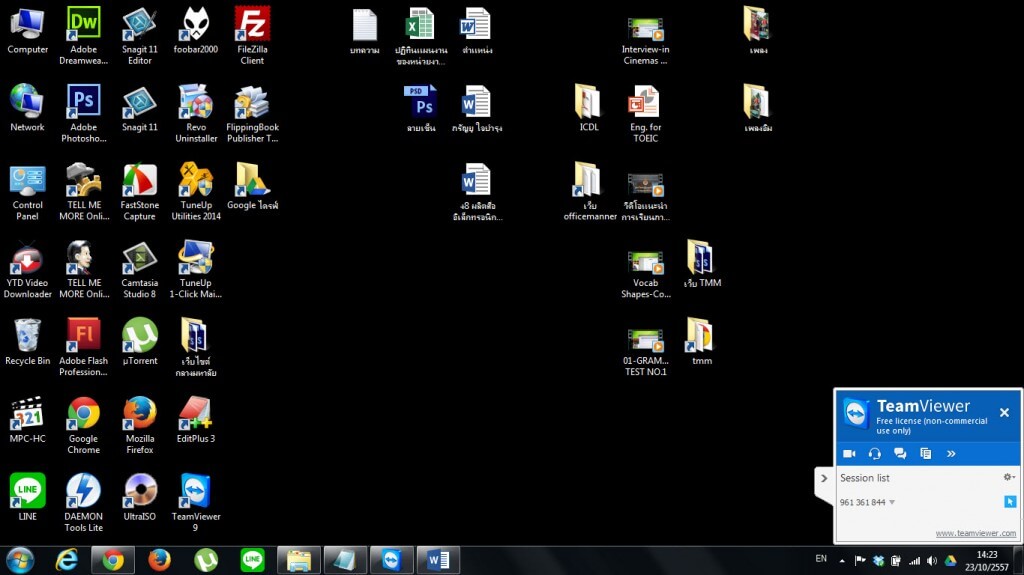This screenshot has width=1024, height=575.
Task: Open the Windows Start button
Action: pyautogui.click(x=20, y=561)
